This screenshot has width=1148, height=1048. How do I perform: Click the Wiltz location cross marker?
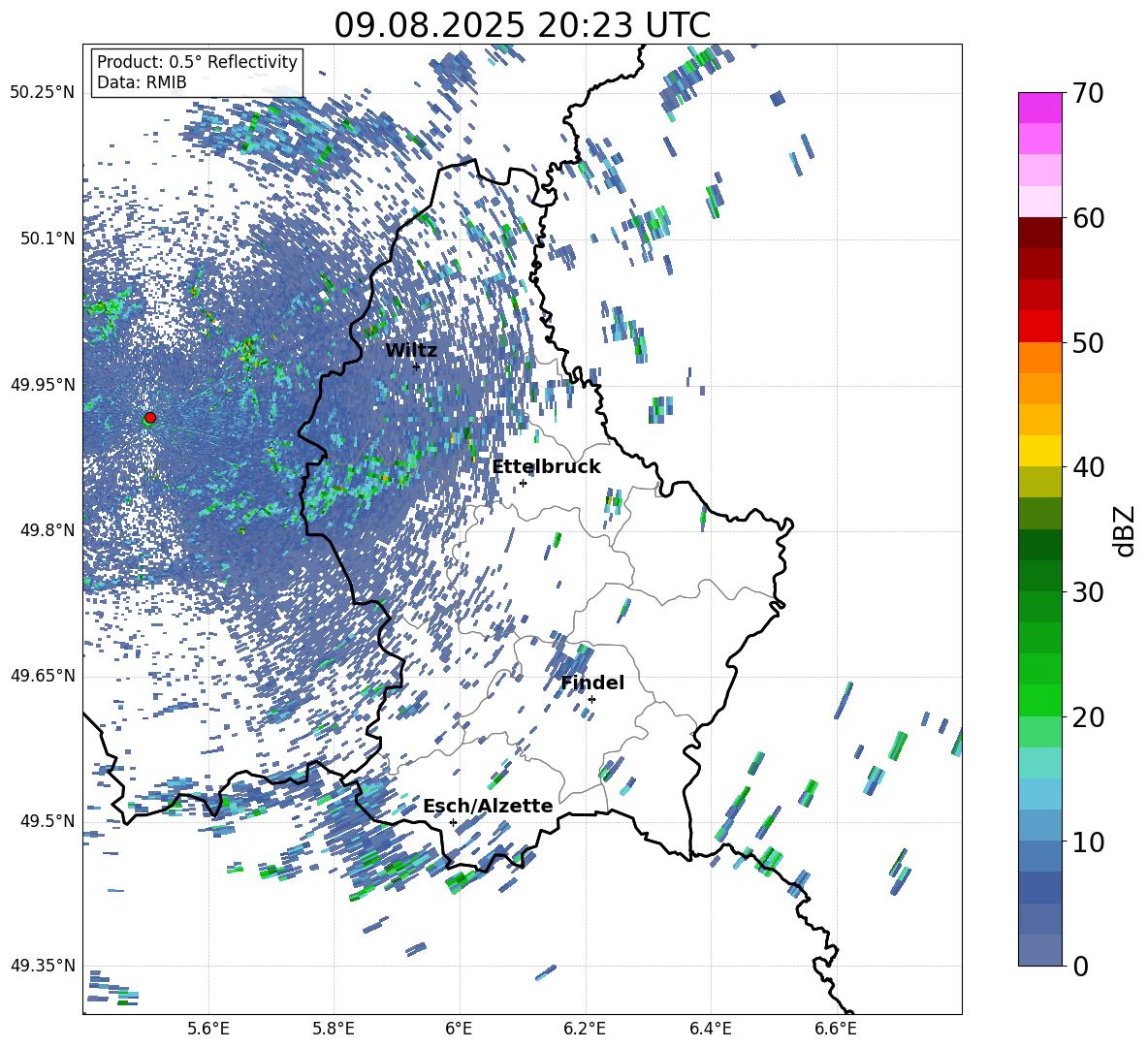(416, 366)
